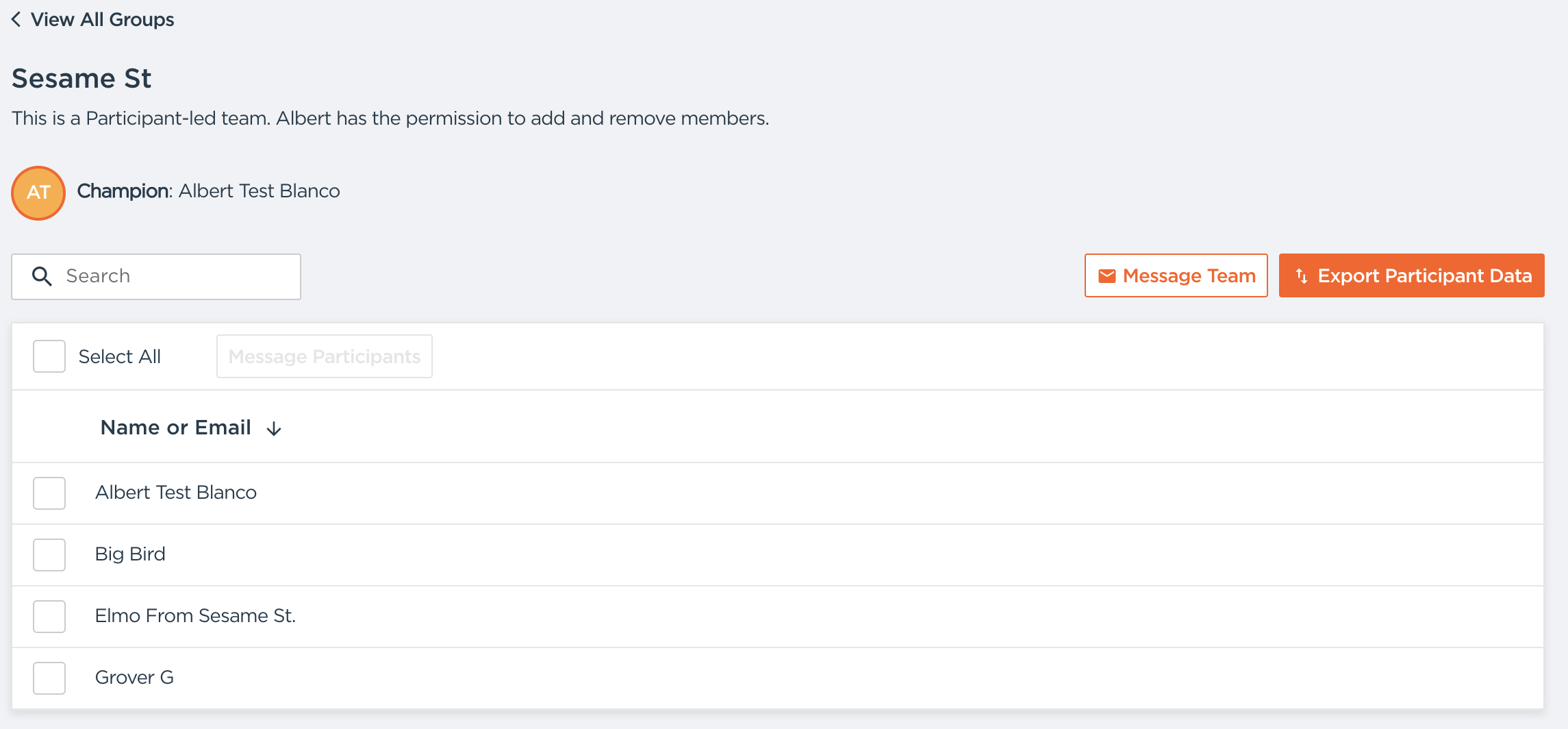Select Big Bird's checkbox
1568x729 pixels.
(x=49, y=555)
